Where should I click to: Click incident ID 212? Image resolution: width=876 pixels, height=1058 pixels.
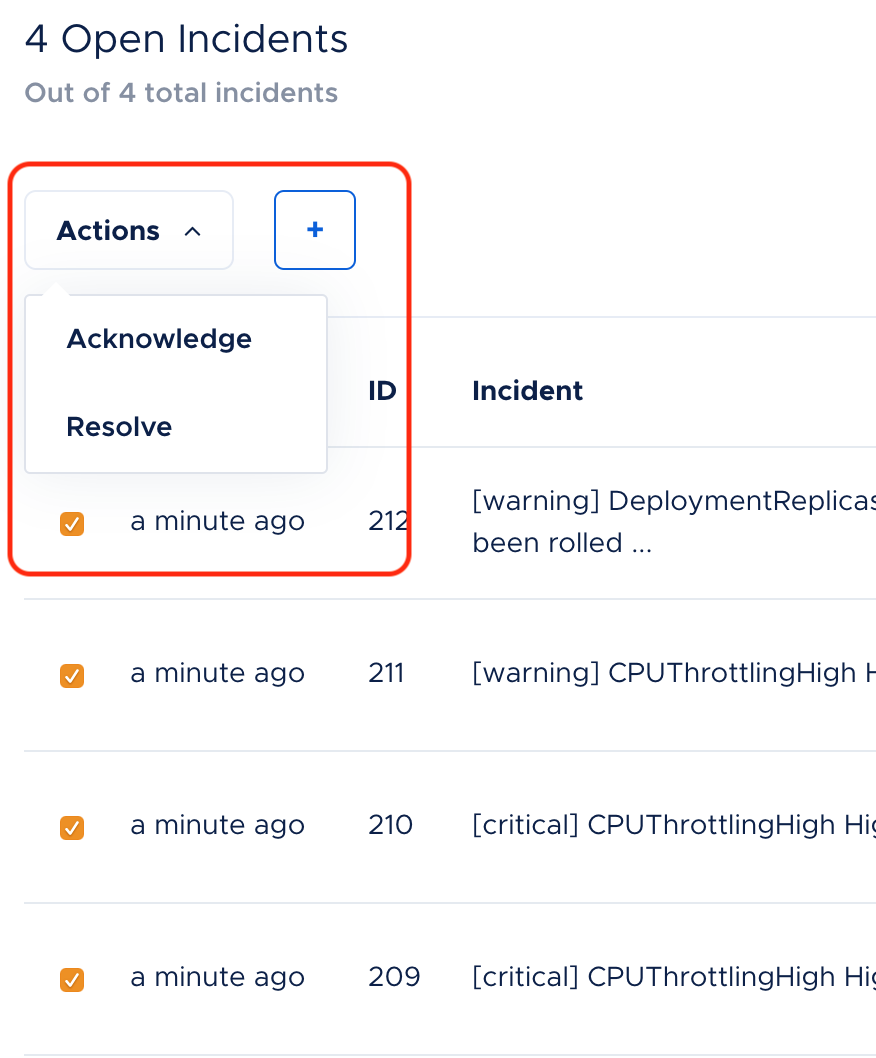click(389, 521)
